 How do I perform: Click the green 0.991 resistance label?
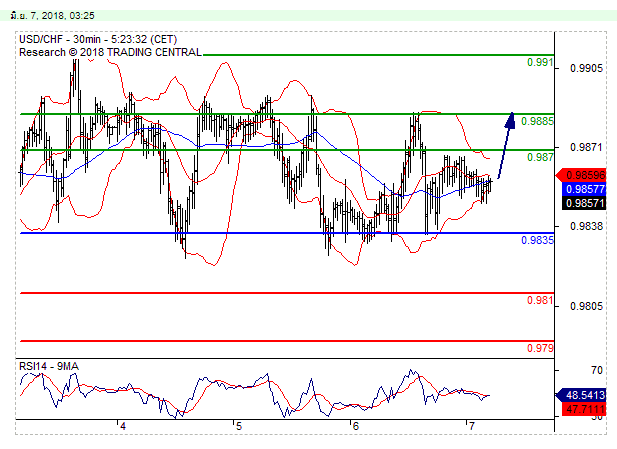540,62
